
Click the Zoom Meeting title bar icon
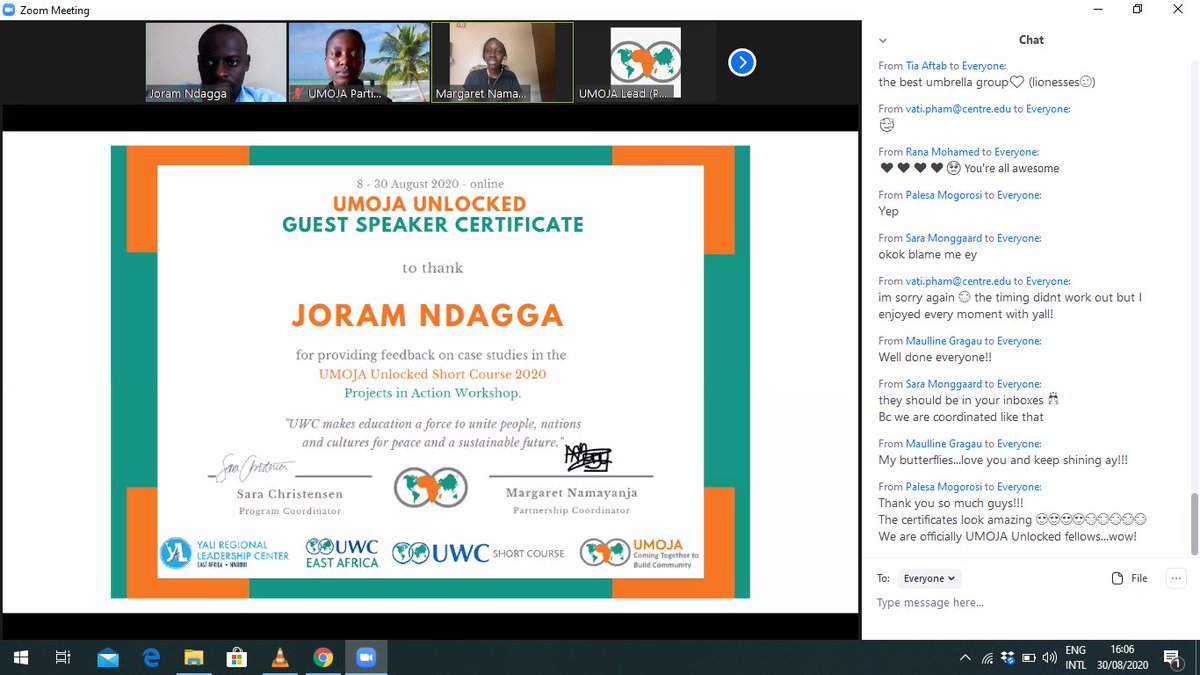(x=11, y=10)
